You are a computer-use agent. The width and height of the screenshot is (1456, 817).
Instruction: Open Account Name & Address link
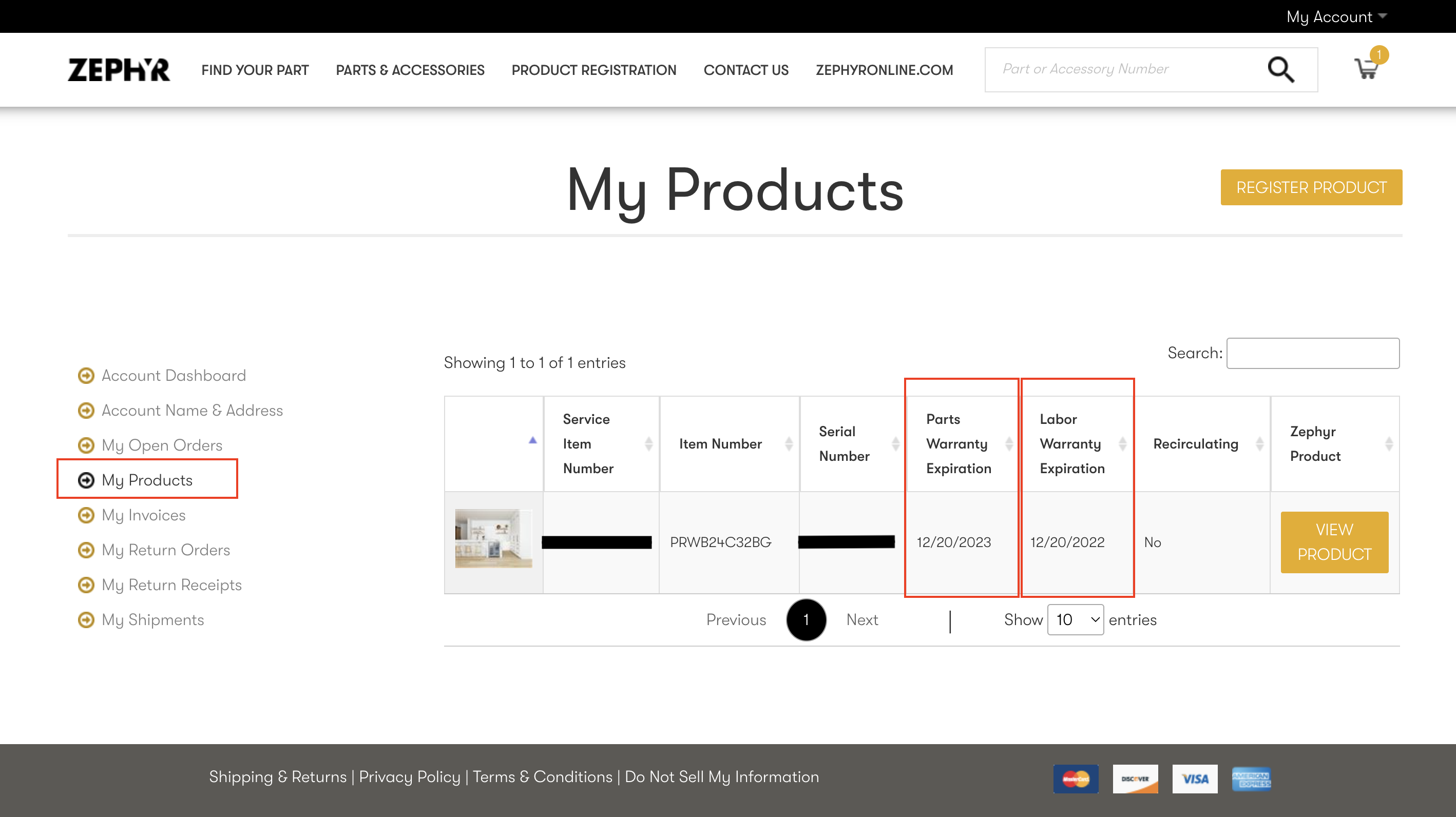[192, 410]
